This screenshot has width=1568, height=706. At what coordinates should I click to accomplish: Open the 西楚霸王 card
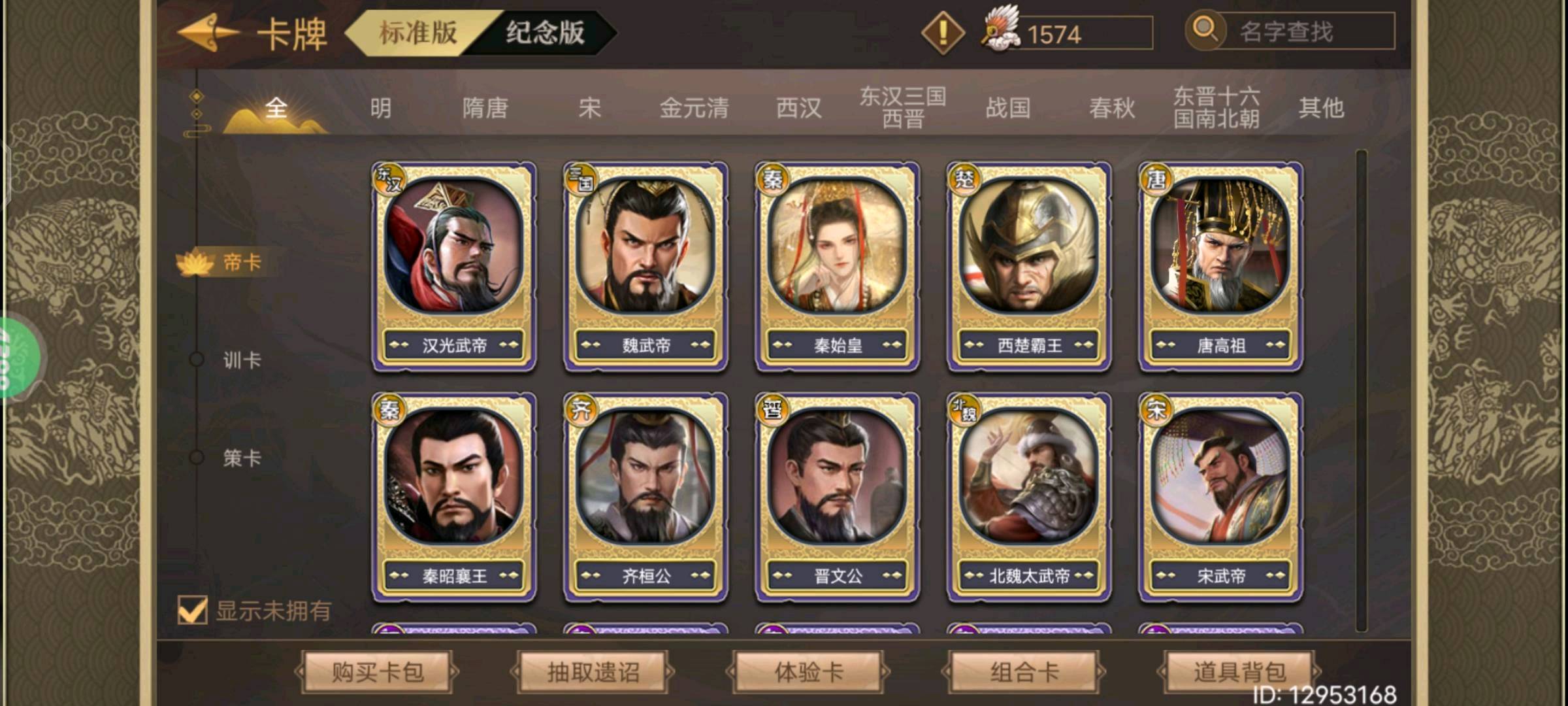tap(1029, 267)
